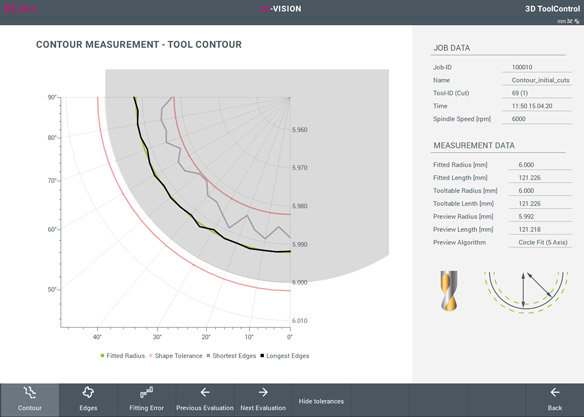Switch to the Edges view
The width and height of the screenshot is (584, 417).
pyautogui.click(x=88, y=400)
